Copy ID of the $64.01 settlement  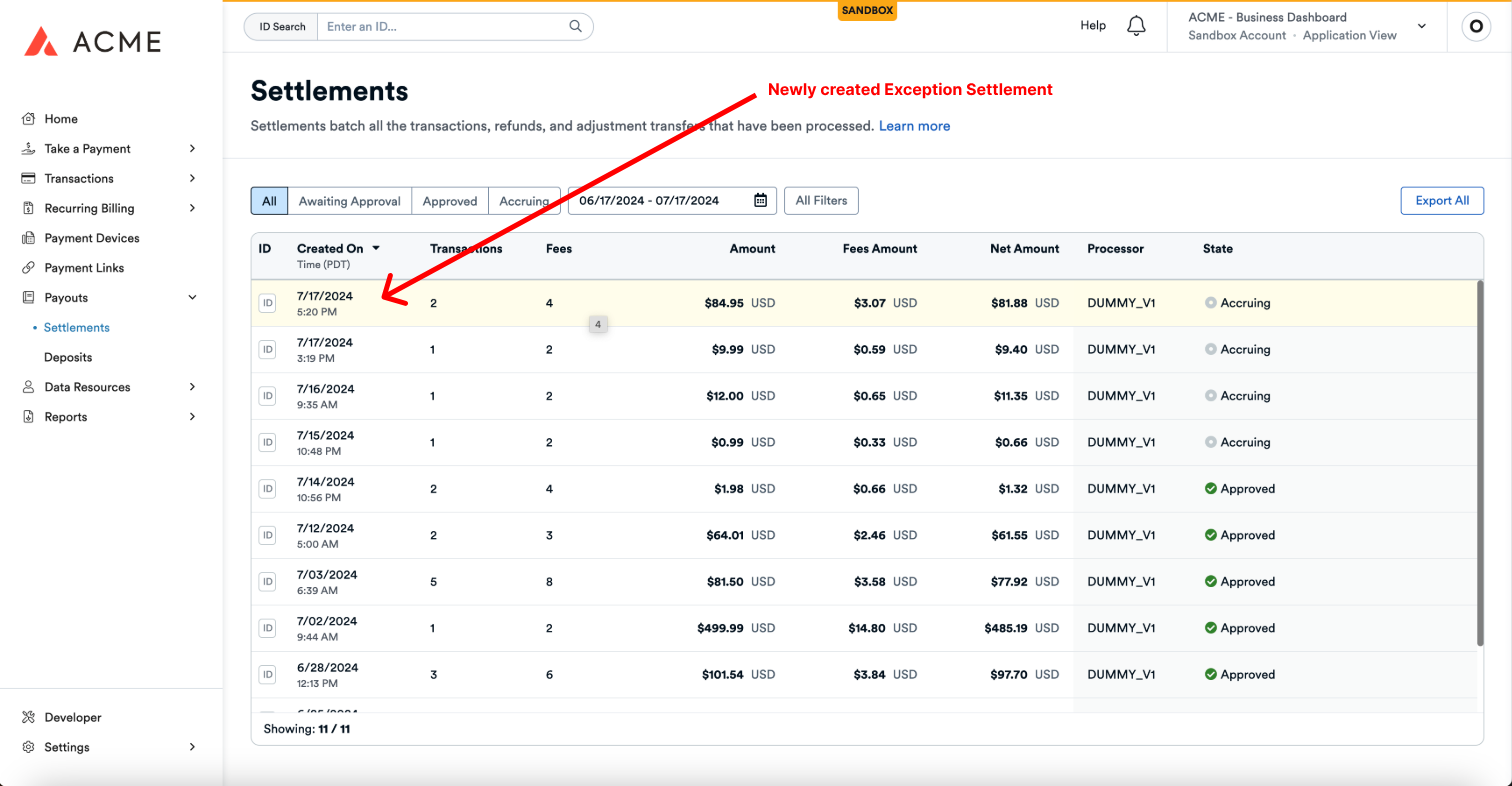tap(267, 535)
